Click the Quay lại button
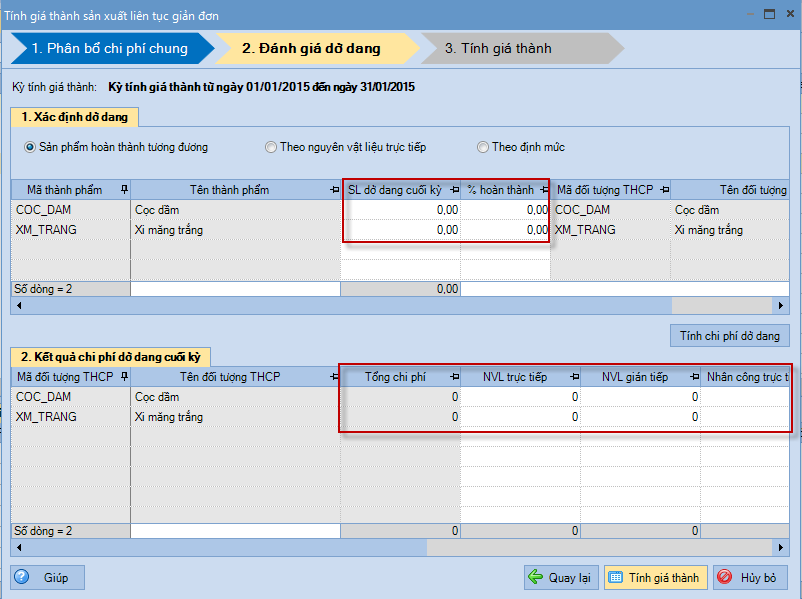This screenshot has height=599, width=802. click(561, 578)
